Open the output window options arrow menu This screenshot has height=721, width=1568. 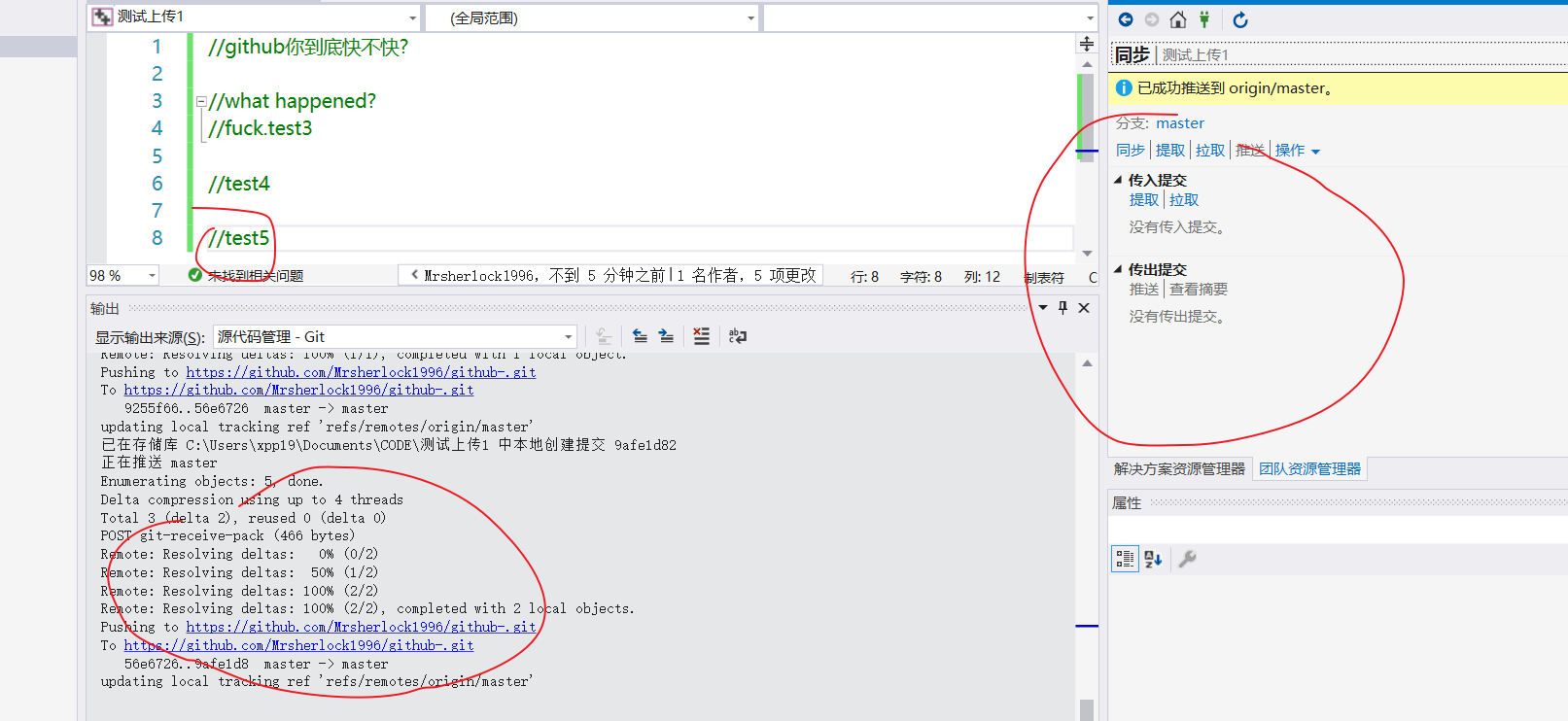(1043, 308)
